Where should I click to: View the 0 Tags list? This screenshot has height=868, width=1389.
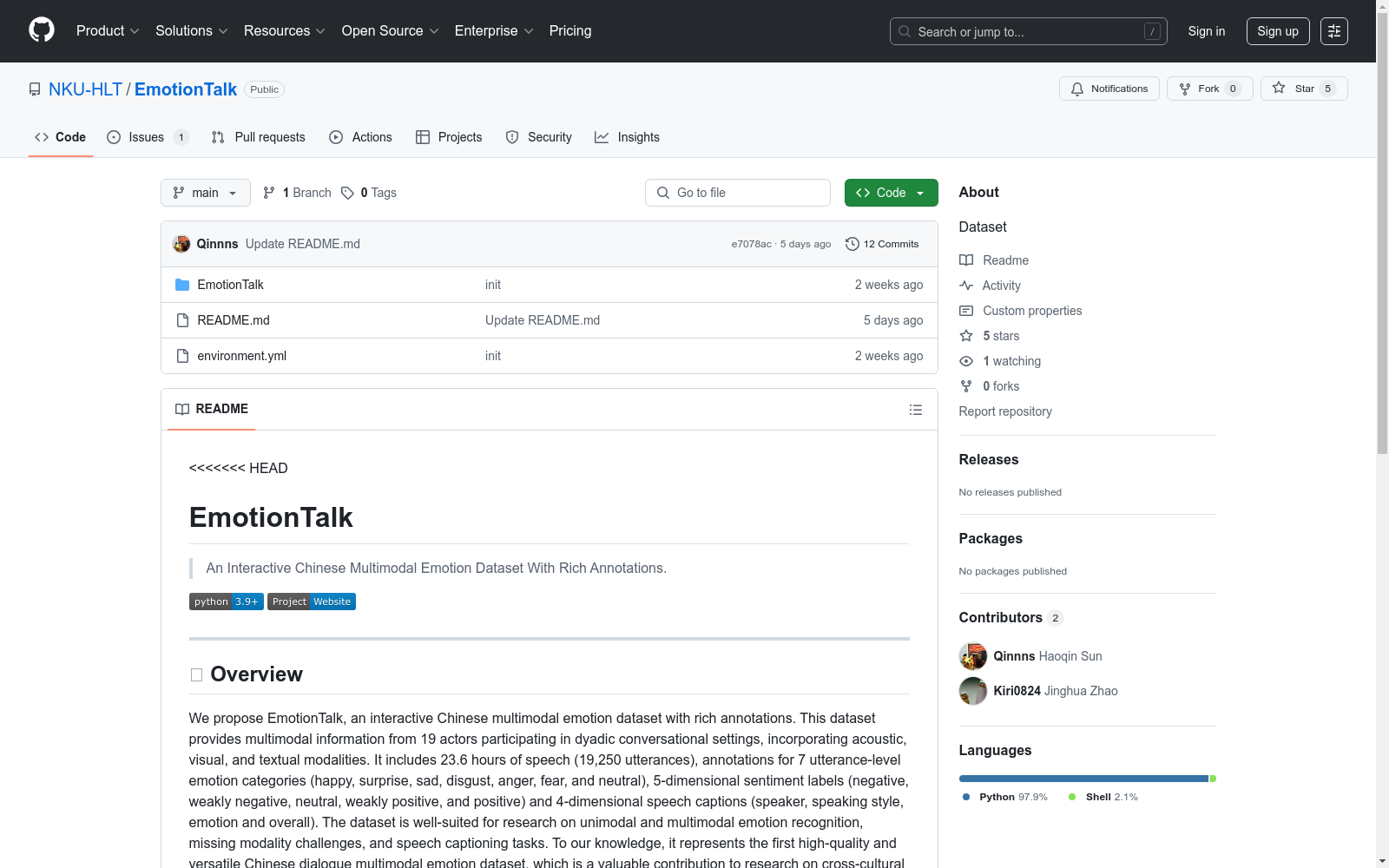369,193
